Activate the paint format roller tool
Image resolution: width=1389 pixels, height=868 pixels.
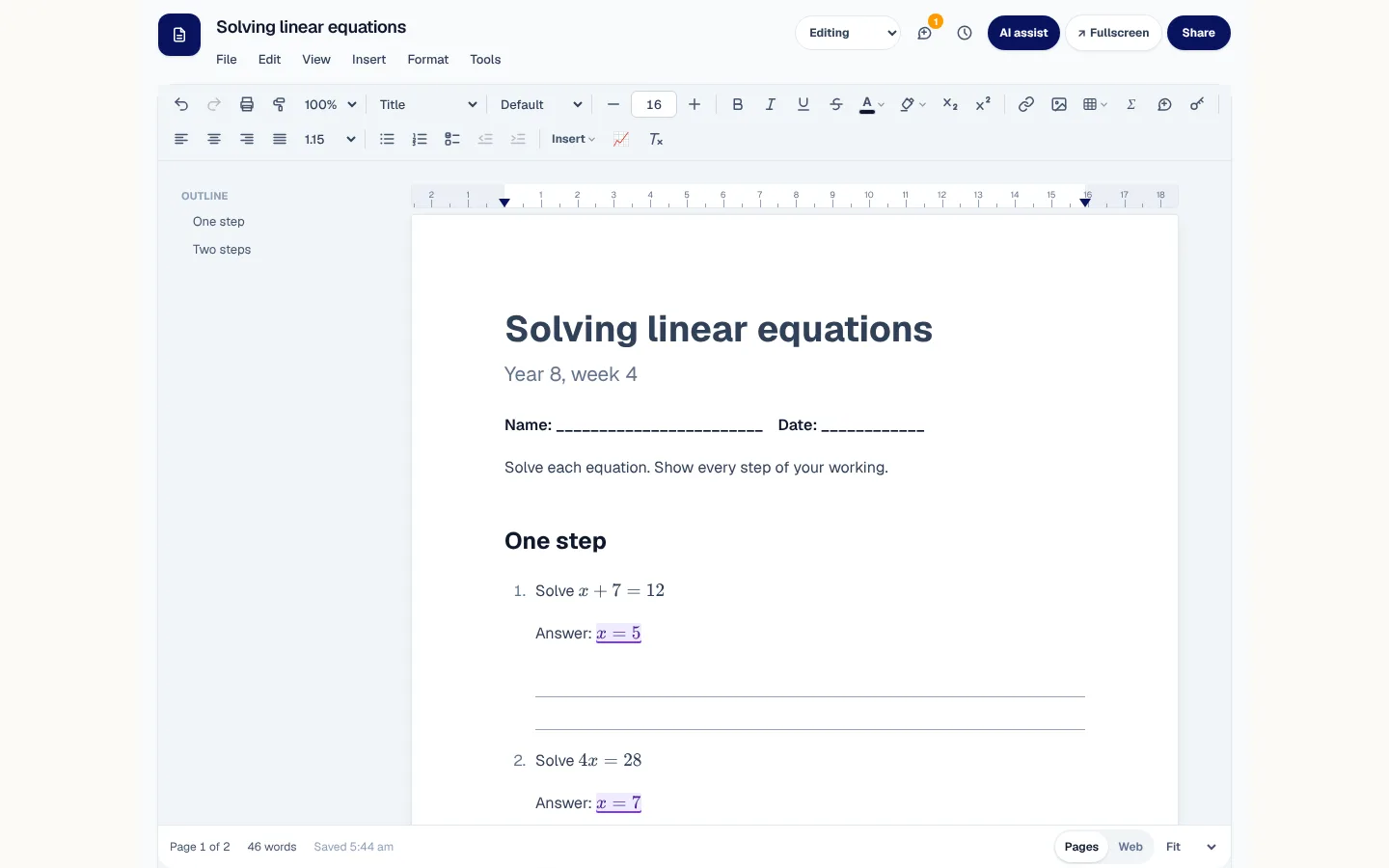click(x=280, y=104)
